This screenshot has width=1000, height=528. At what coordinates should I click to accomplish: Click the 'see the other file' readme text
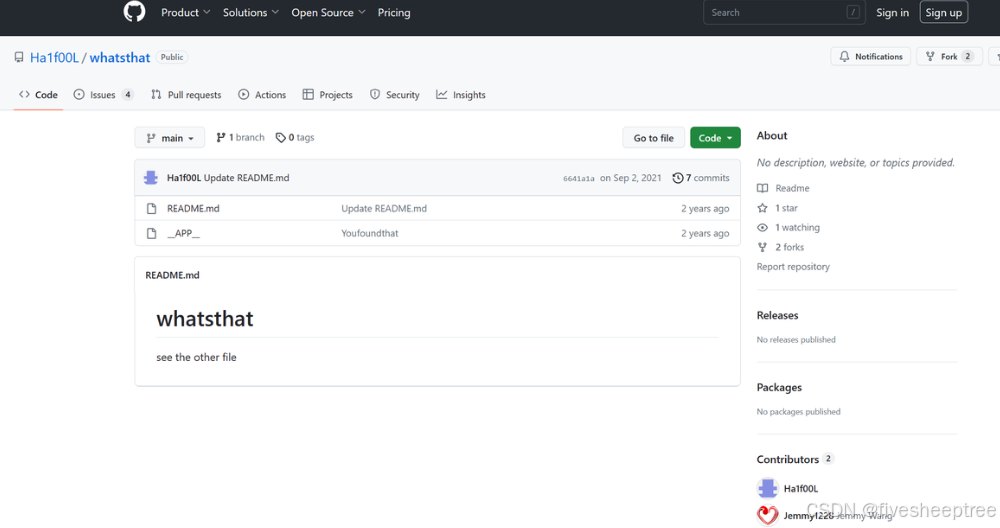coord(196,357)
